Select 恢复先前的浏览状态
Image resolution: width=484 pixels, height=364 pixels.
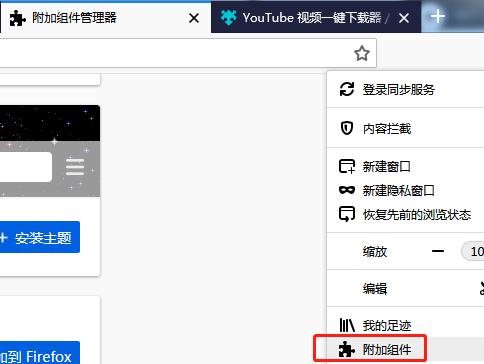tap(406, 214)
